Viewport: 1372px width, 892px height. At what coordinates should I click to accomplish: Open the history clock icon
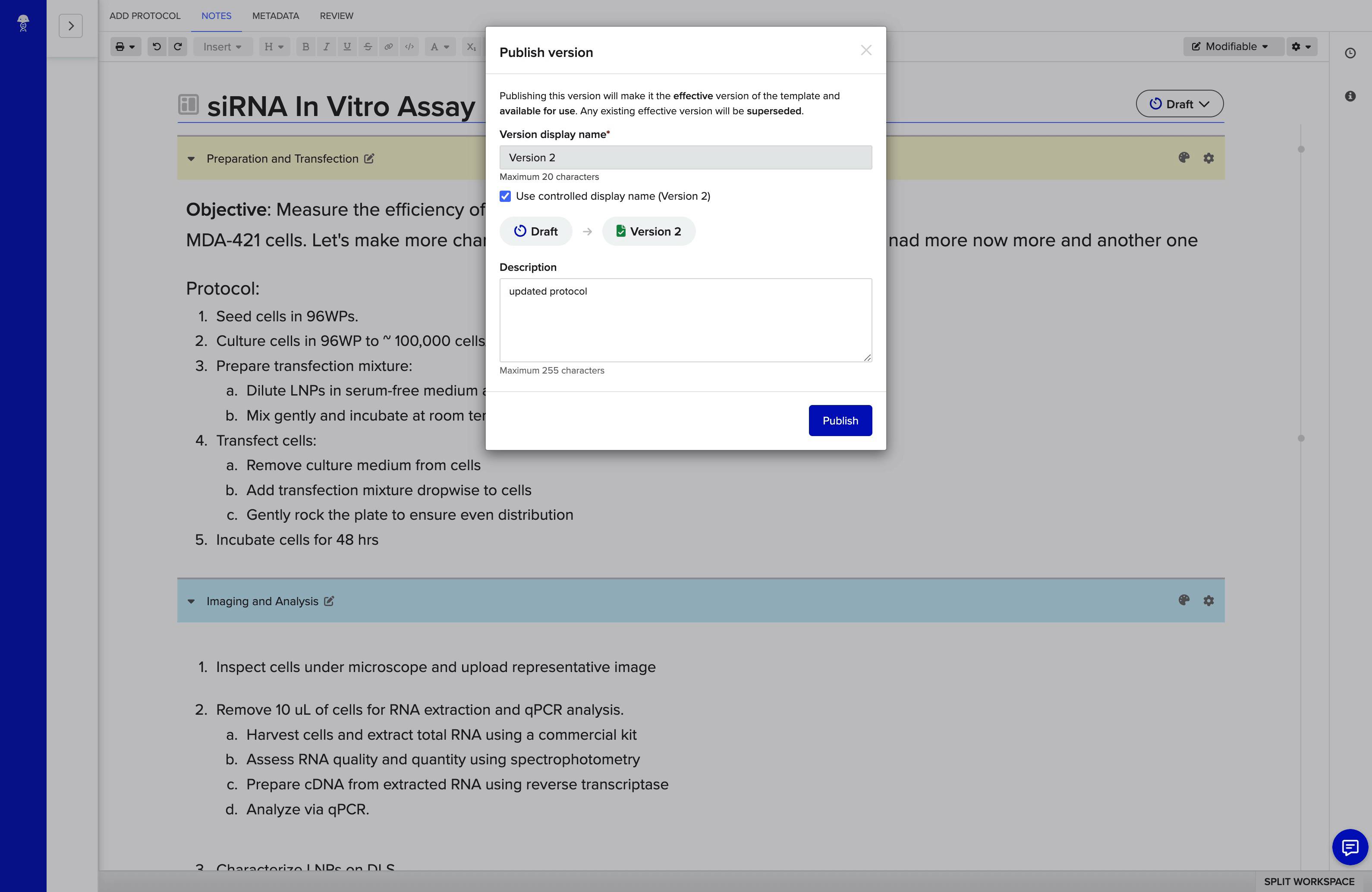tap(1350, 53)
